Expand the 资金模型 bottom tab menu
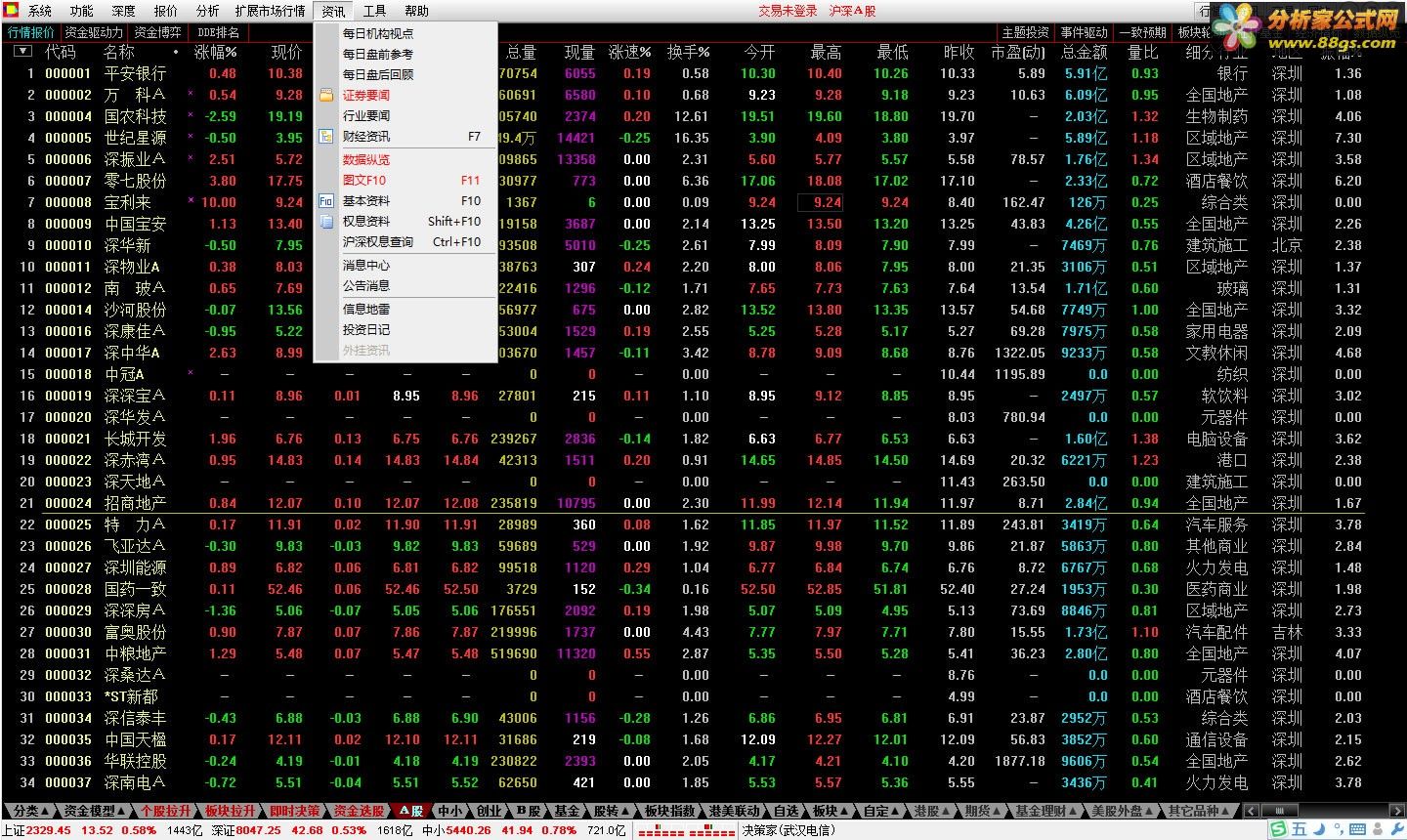The width and height of the screenshot is (1407, 840). pos(96,811)
